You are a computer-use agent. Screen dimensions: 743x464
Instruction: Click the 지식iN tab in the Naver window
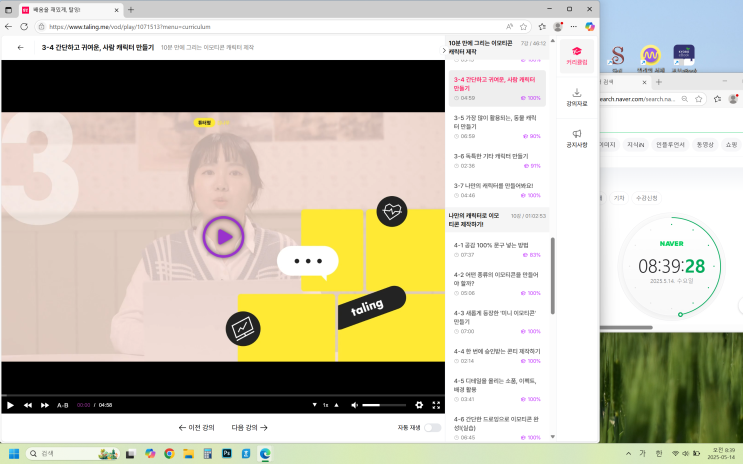pos(635,145)
